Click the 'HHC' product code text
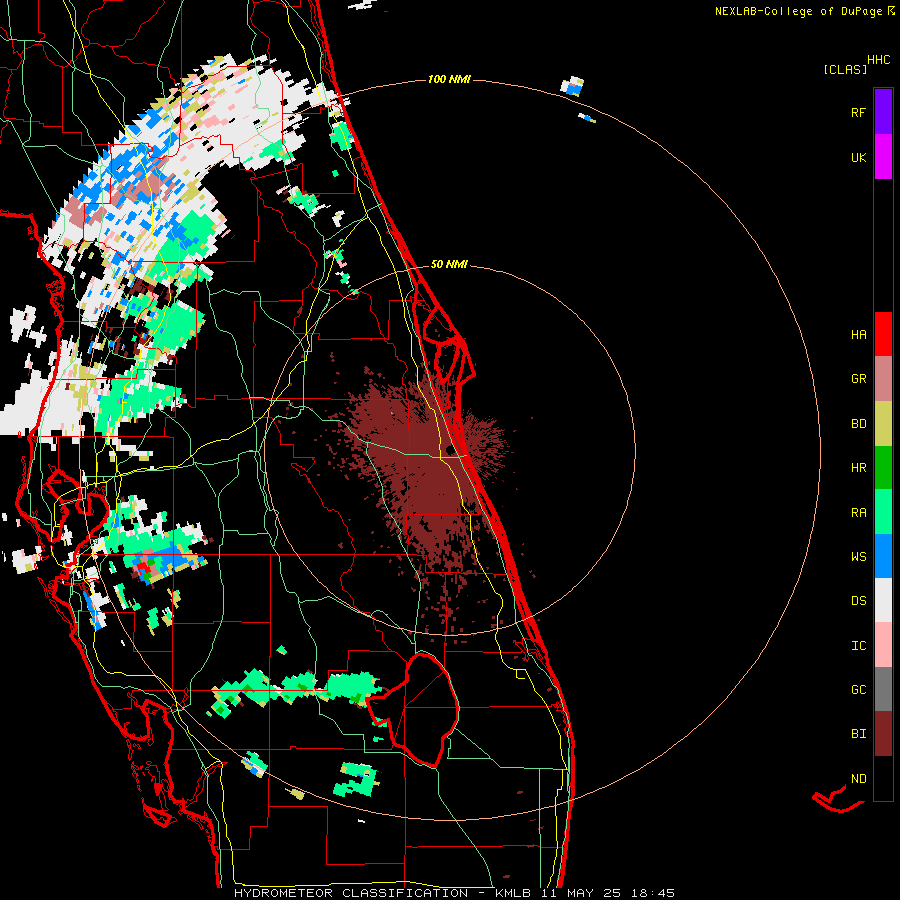 coord(878,60)
